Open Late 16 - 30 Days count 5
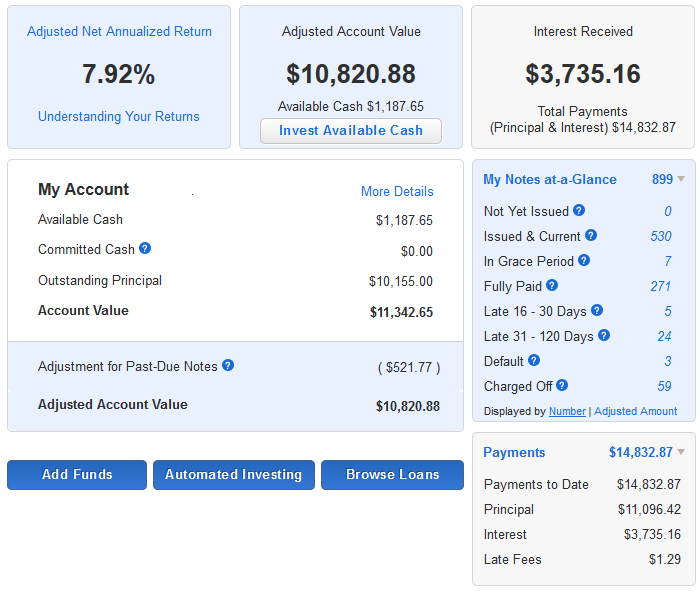Image resolution: width=700 pixels, height=600 pixels. coord(668,311)
